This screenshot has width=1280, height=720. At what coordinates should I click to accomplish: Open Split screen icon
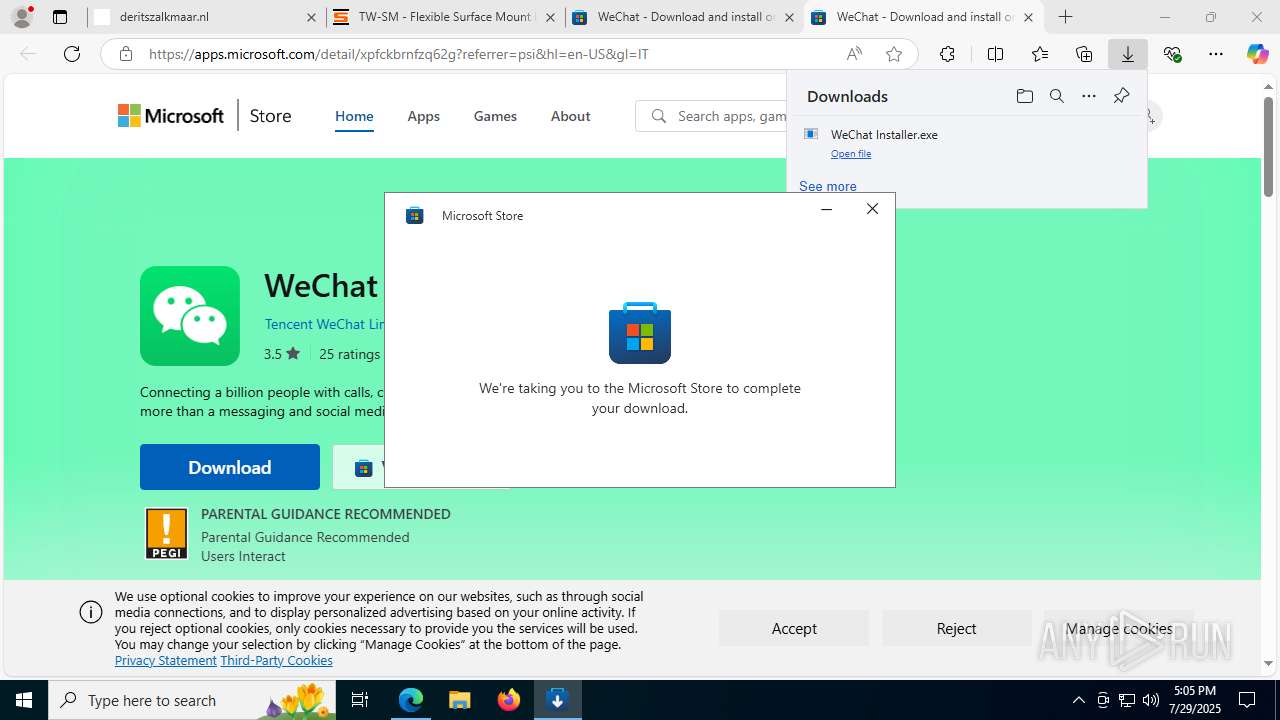(x=995, y=54)
